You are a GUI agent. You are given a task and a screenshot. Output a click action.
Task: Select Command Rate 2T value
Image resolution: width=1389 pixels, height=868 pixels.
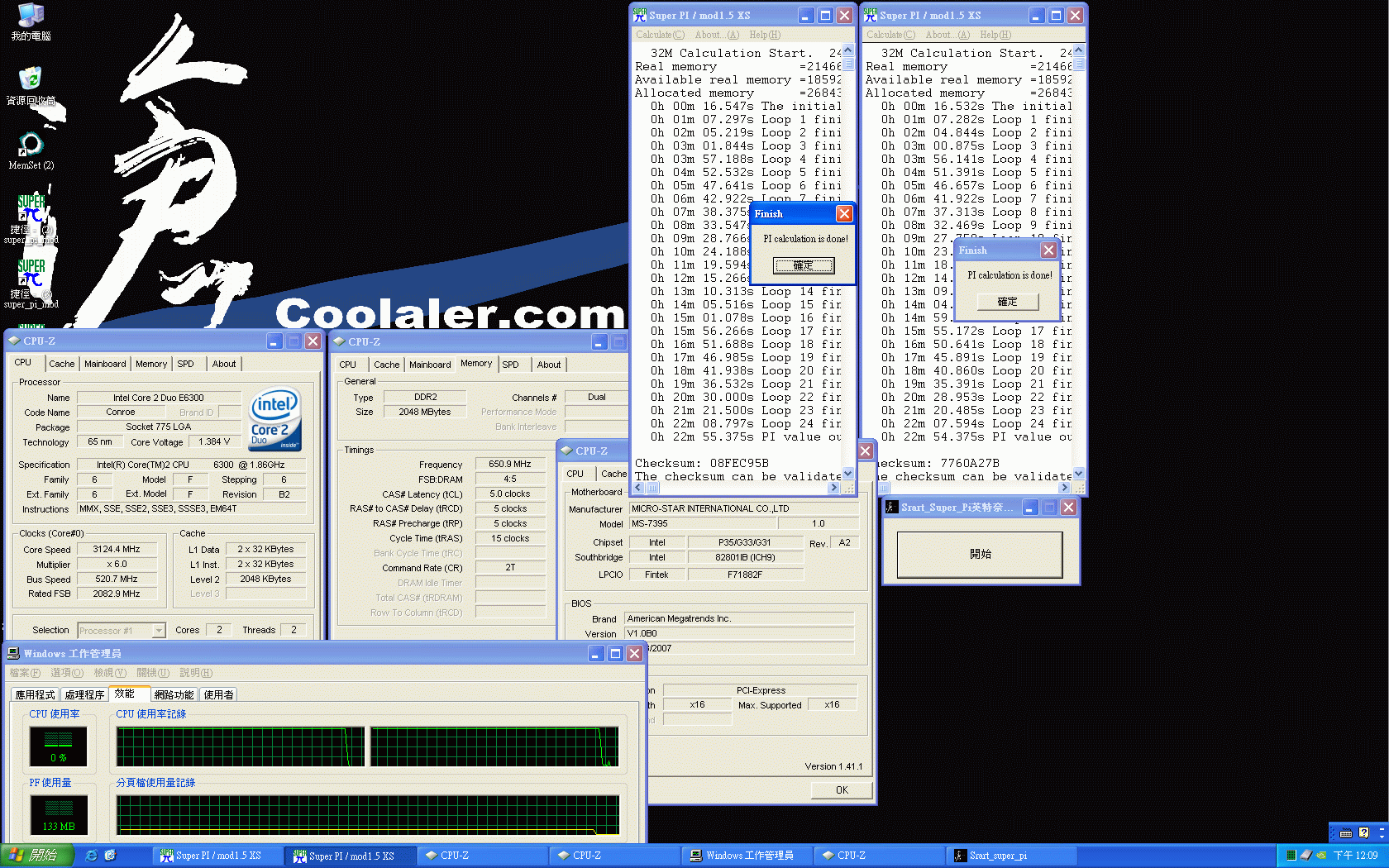point(510,568)
